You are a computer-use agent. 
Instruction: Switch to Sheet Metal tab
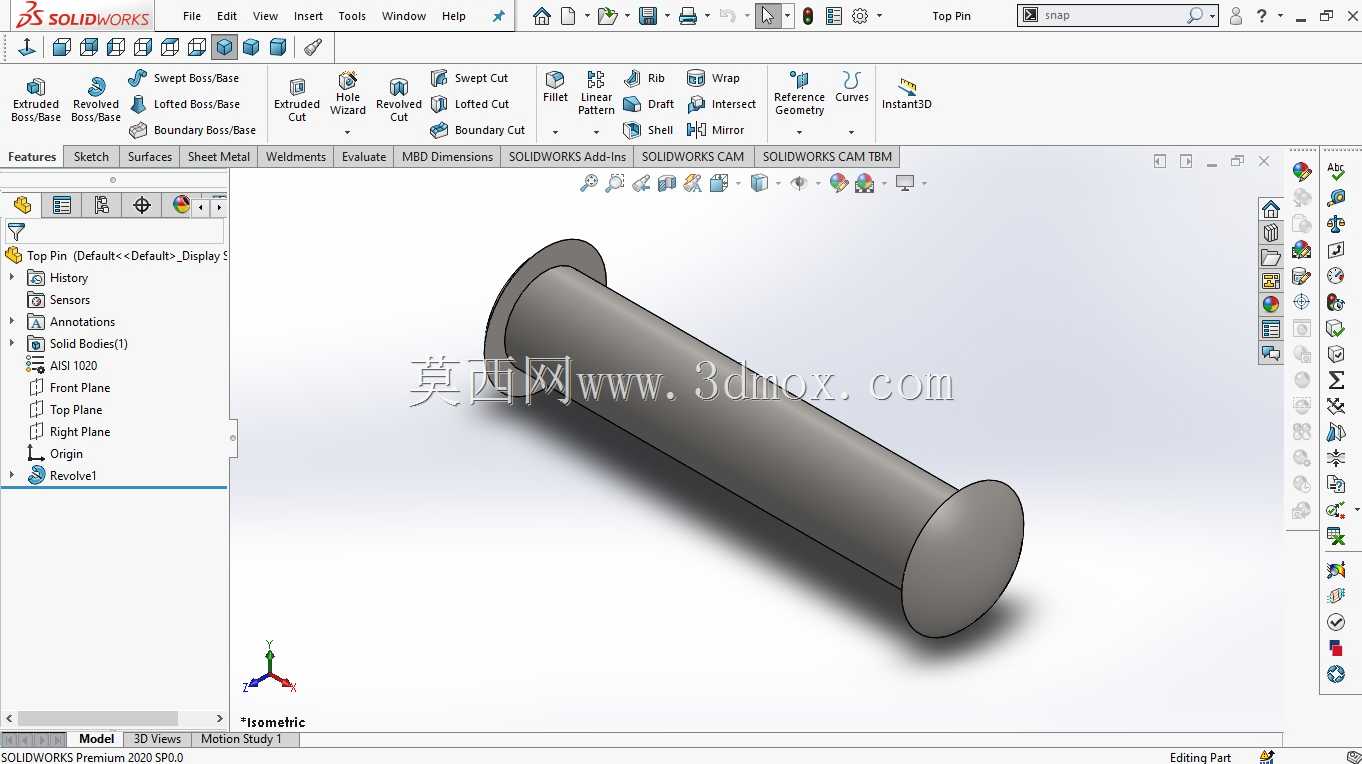tap(219, 157)
